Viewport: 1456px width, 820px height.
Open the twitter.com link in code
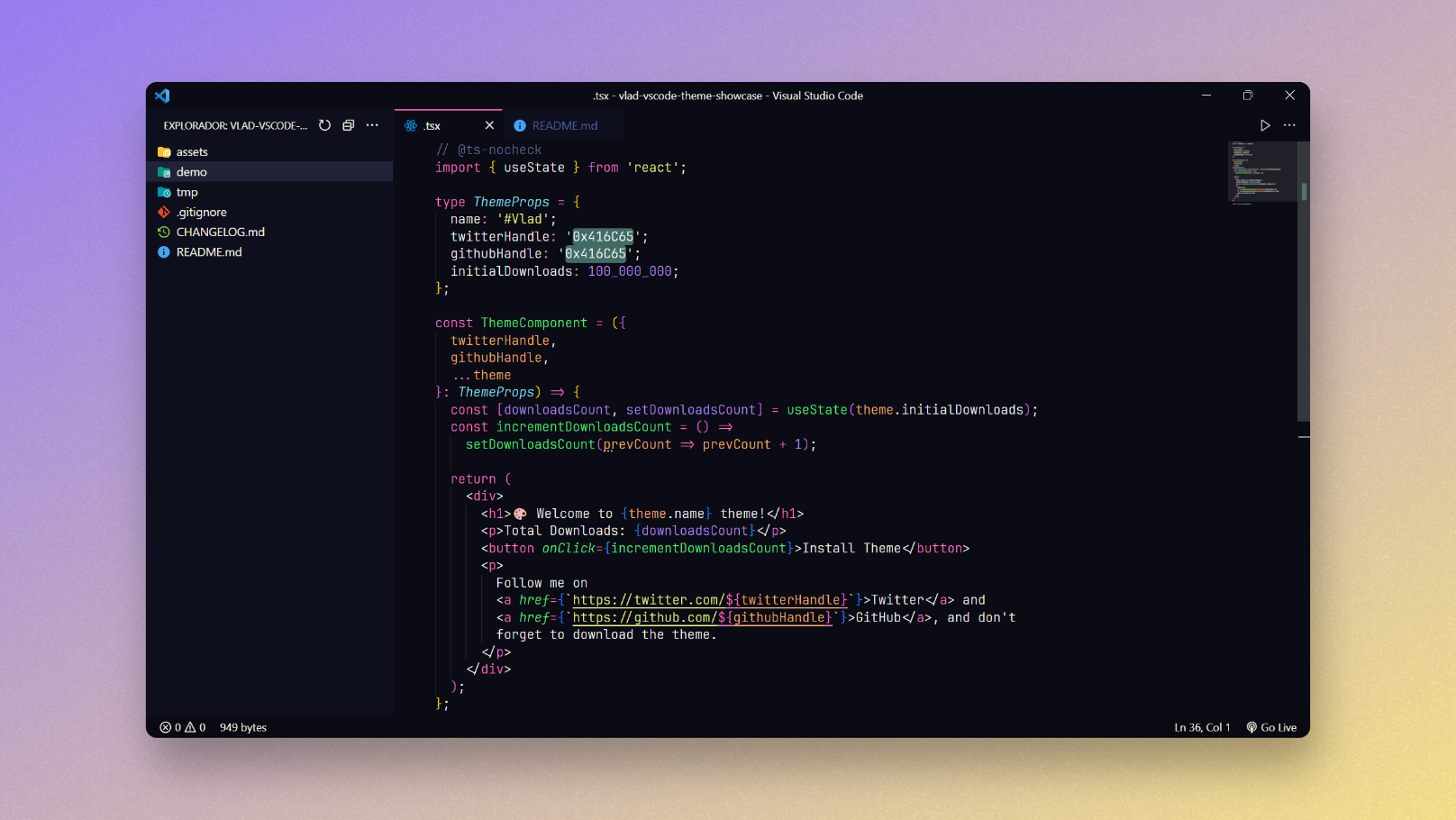tap(710, 600)
